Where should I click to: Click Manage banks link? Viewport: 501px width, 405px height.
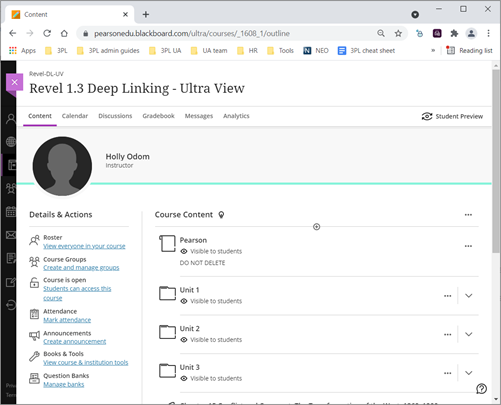(x=64, y=385)
